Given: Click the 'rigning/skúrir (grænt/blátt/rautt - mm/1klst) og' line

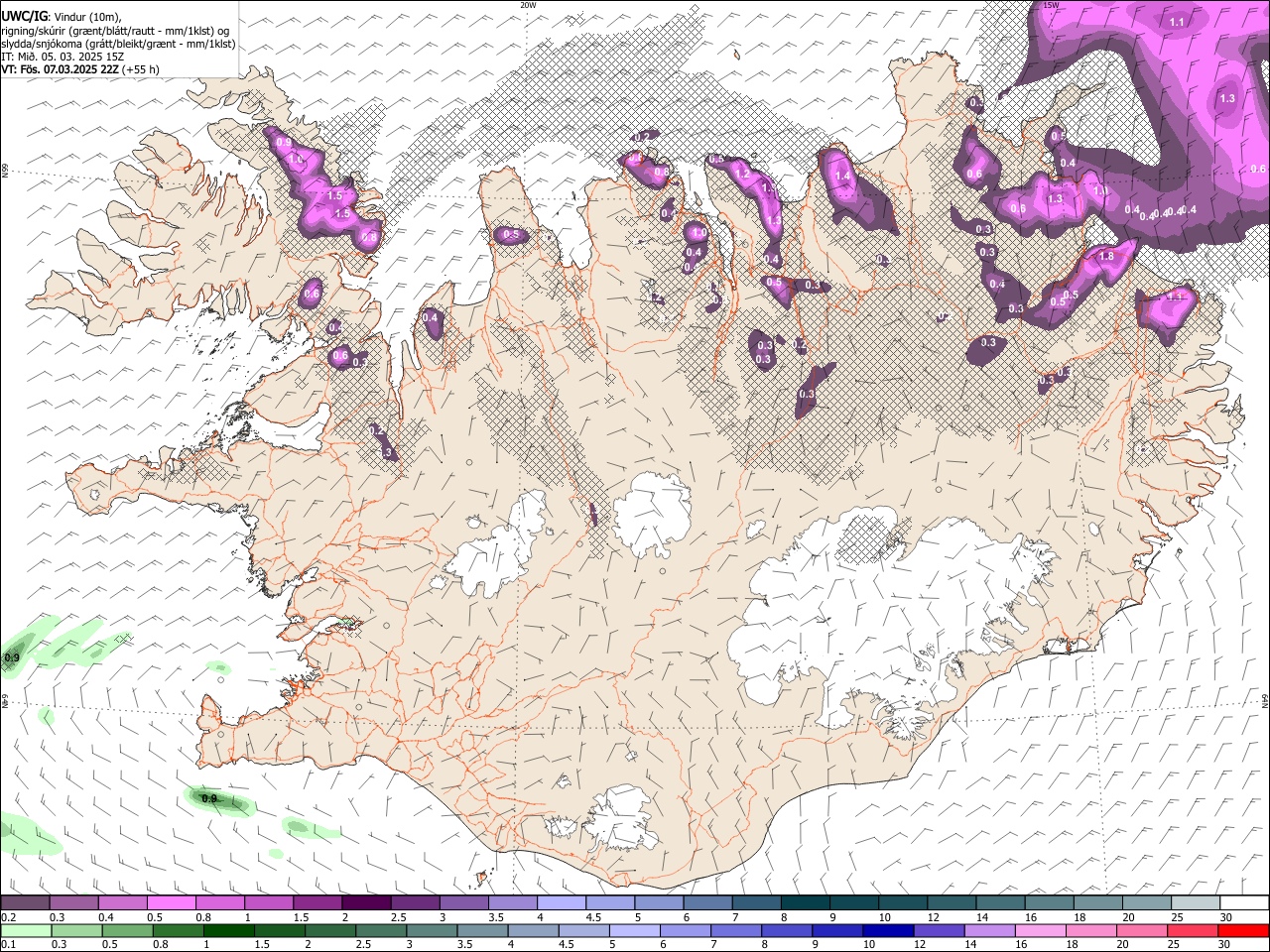Looking at the screenshot, I should [115, 30].
